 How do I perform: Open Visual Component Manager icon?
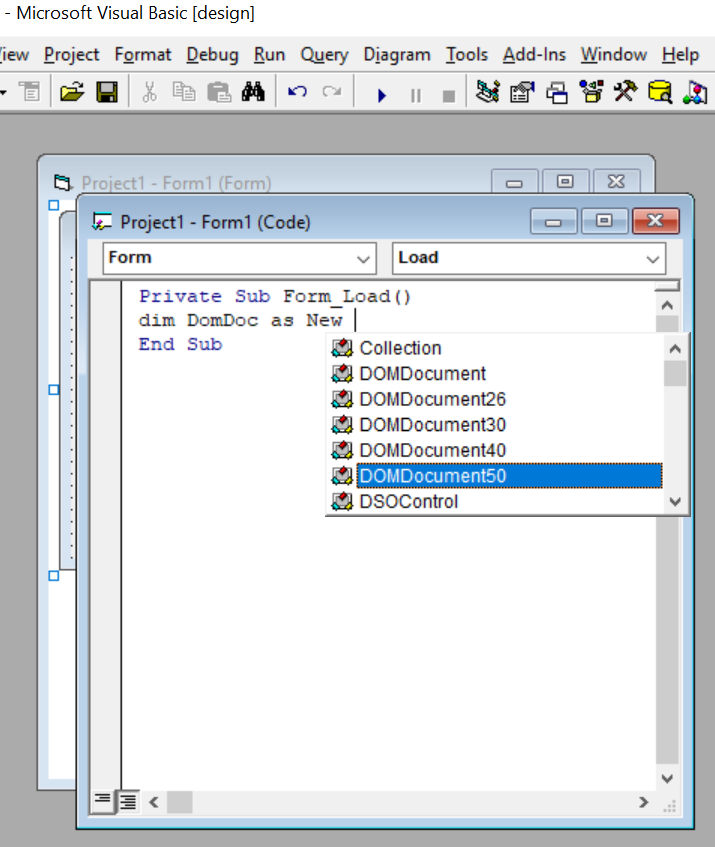pos(695,92)
